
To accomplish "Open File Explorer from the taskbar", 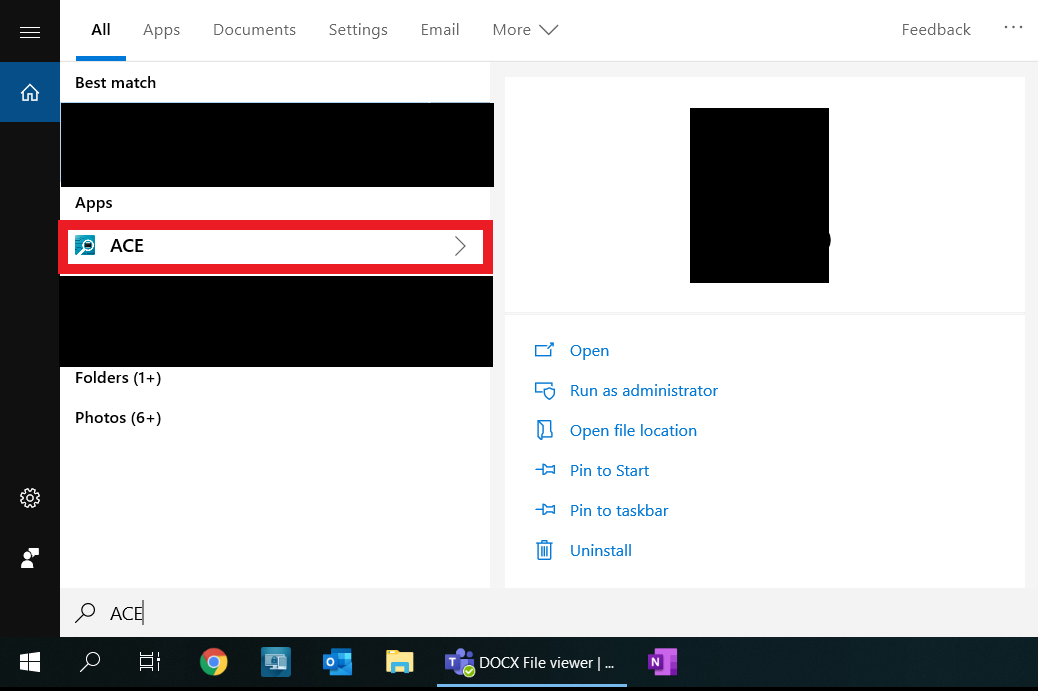I will [x=399, y=662].
